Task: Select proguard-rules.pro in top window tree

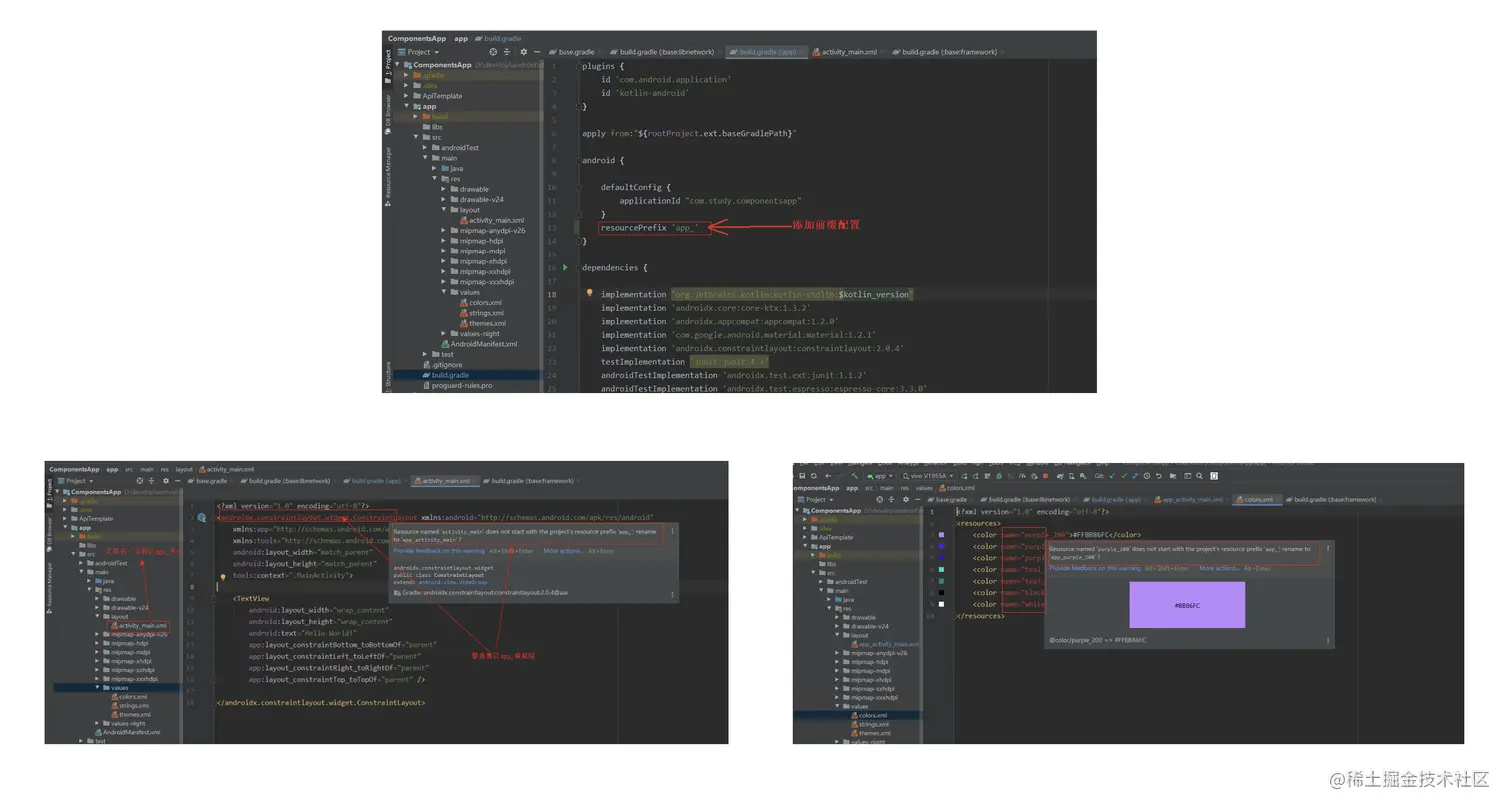Action: point(457,385)
